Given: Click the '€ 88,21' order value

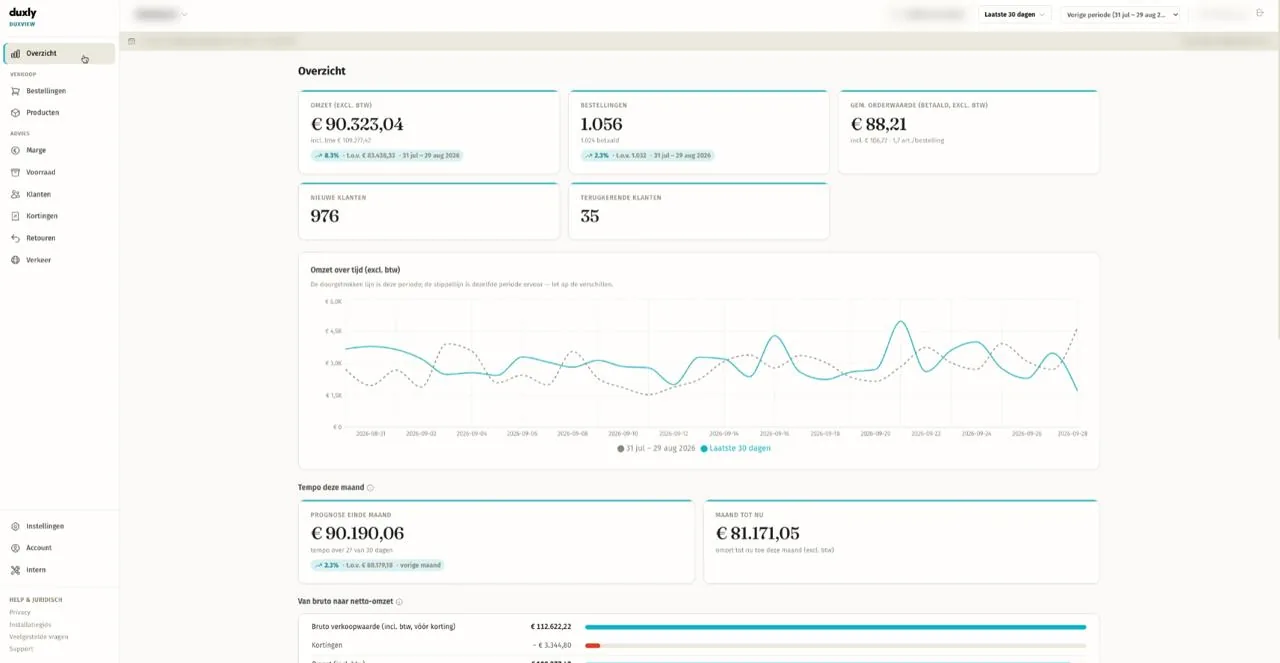Looking at the screenshot, I should tap(879, 125).
